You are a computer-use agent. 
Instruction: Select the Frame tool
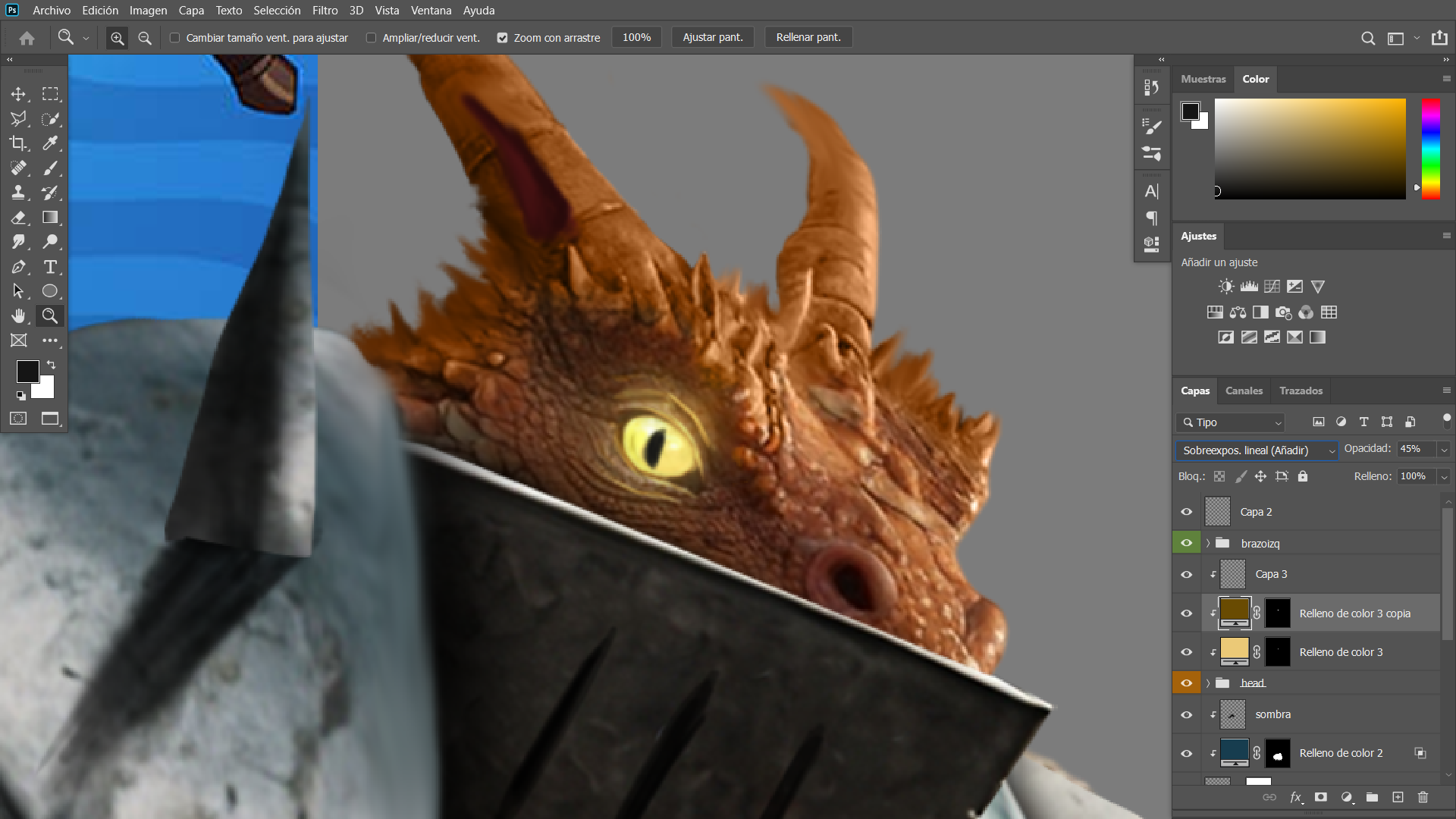pyautogui.click(x=18, y=340)
